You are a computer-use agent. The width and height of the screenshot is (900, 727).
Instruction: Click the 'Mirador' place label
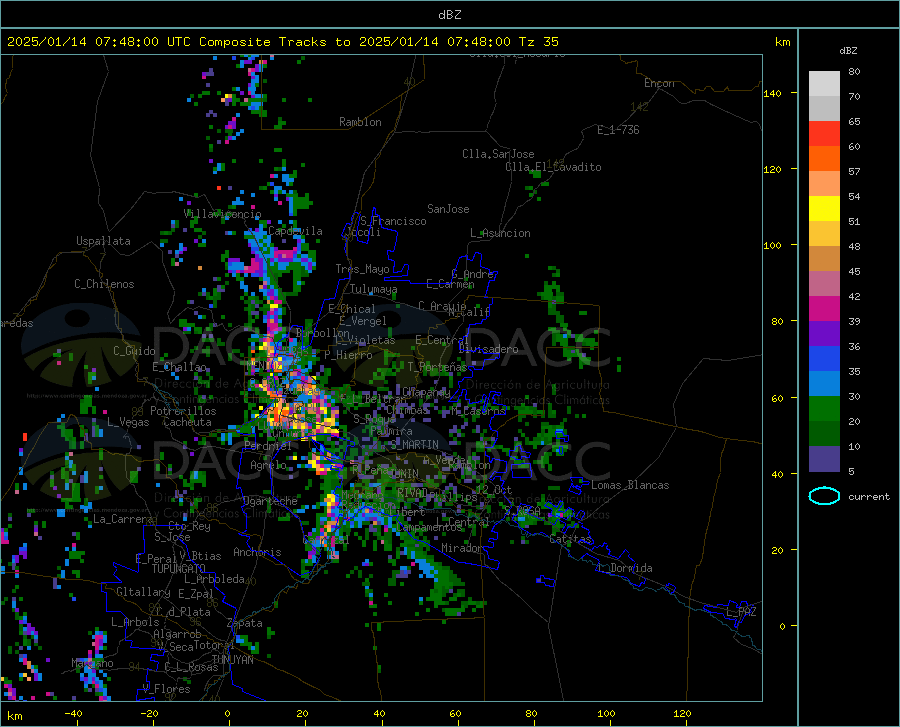(461, 548)
